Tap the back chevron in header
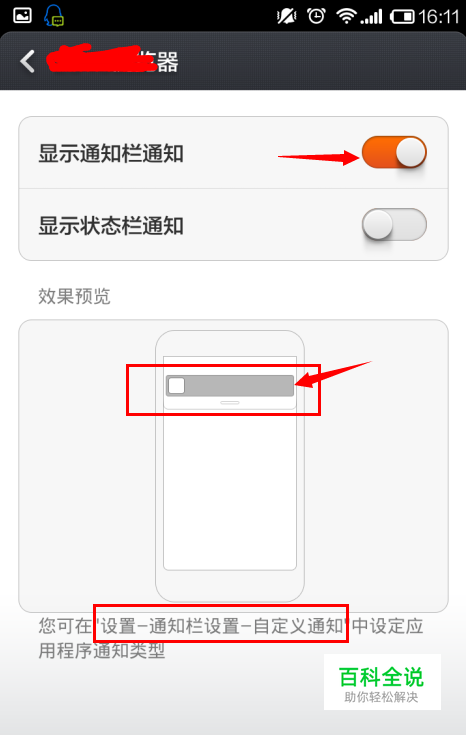The image size is (466, 735). 27,61
